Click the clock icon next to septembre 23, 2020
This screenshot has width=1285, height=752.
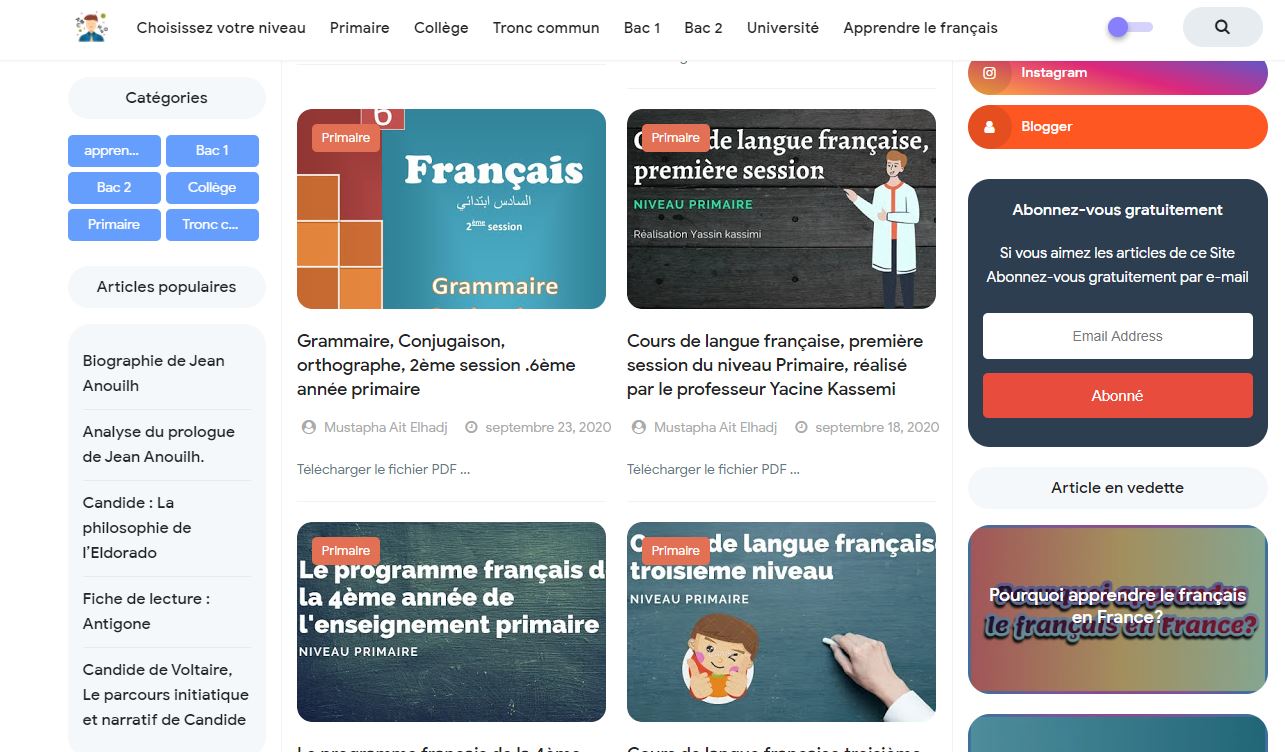[472, 427]
